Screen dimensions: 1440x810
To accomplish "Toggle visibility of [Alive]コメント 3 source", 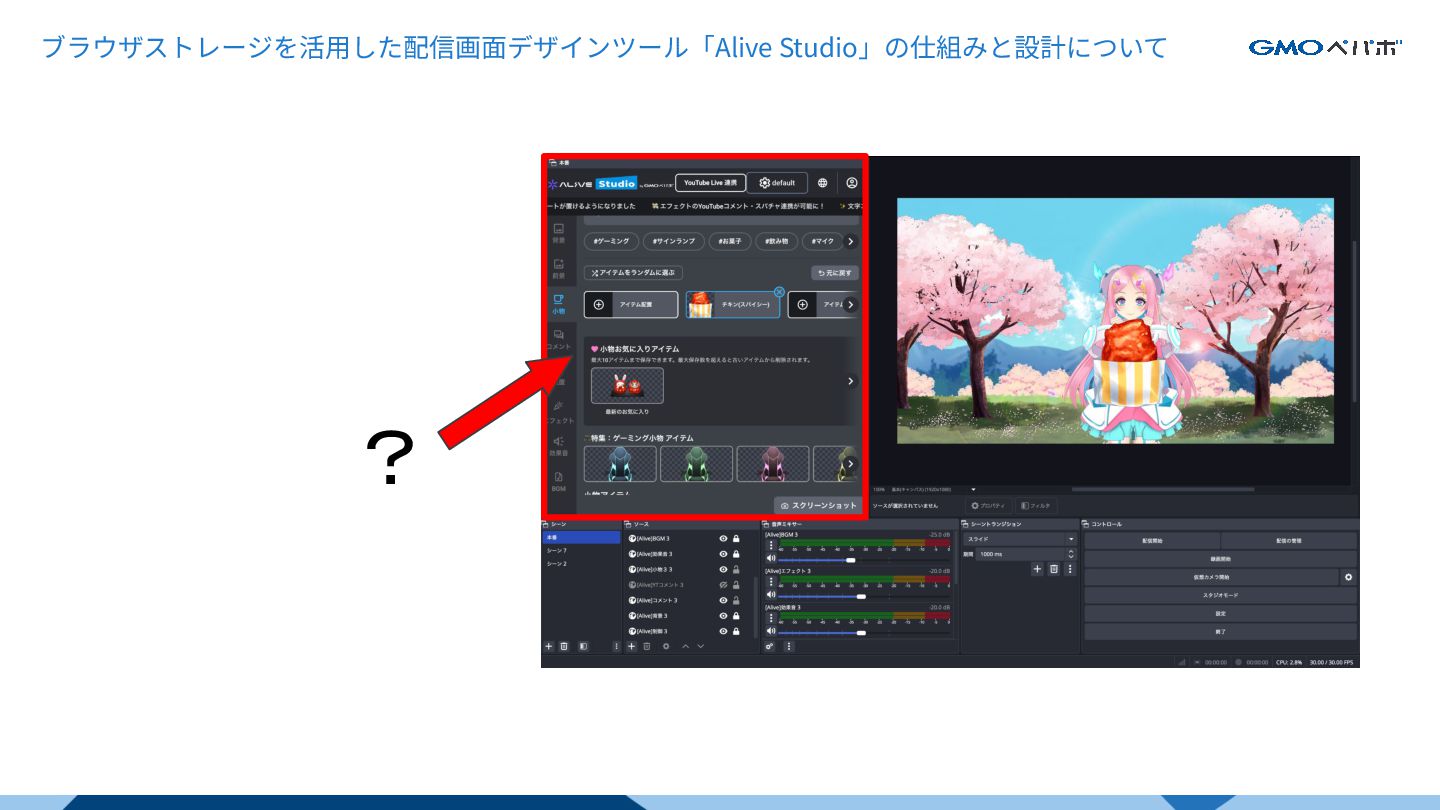I will [x=723, y=600].
